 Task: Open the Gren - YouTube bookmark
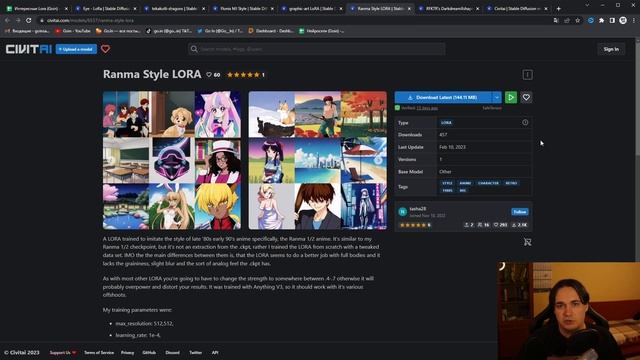(73, 31)
